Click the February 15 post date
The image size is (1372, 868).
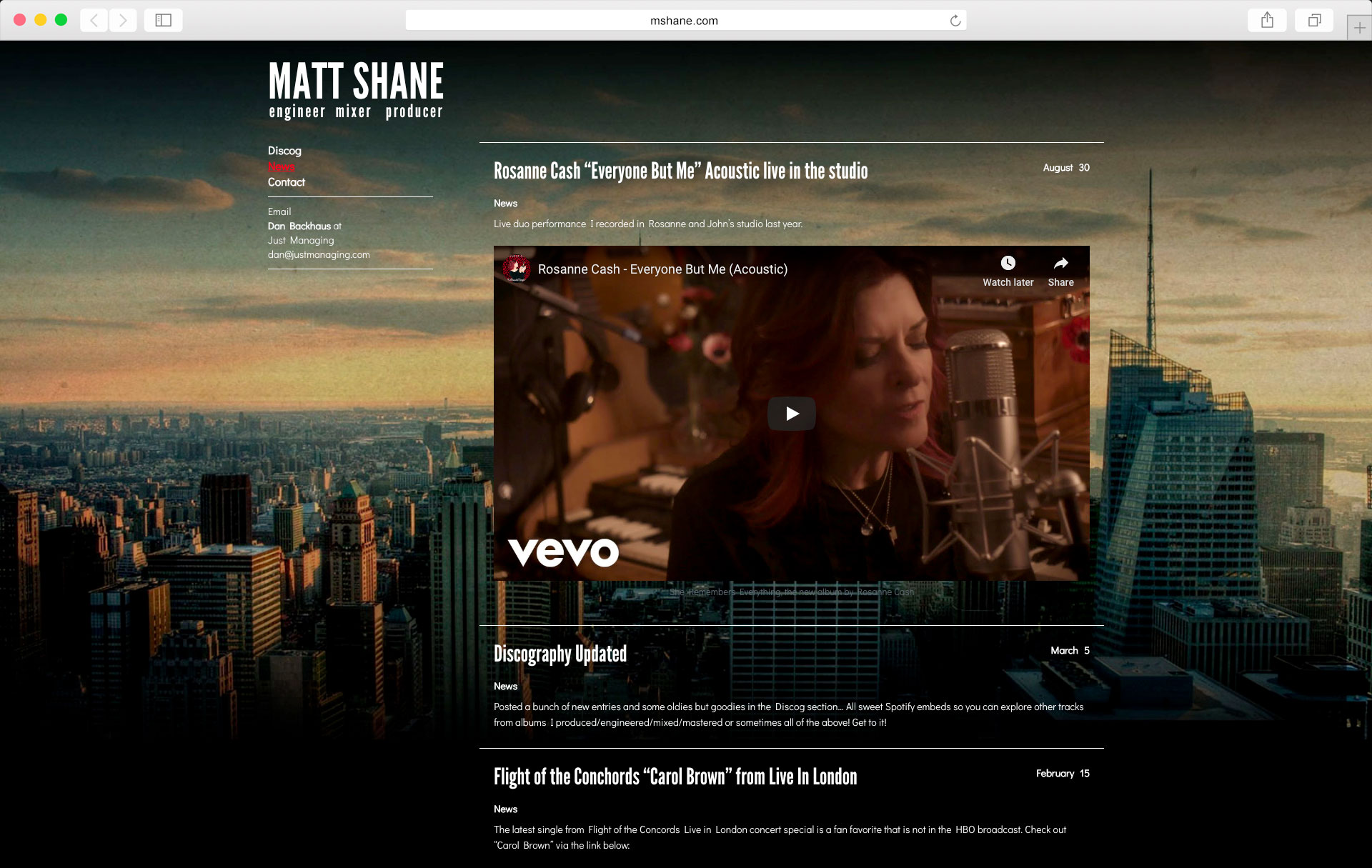(x=1063, y=774)
